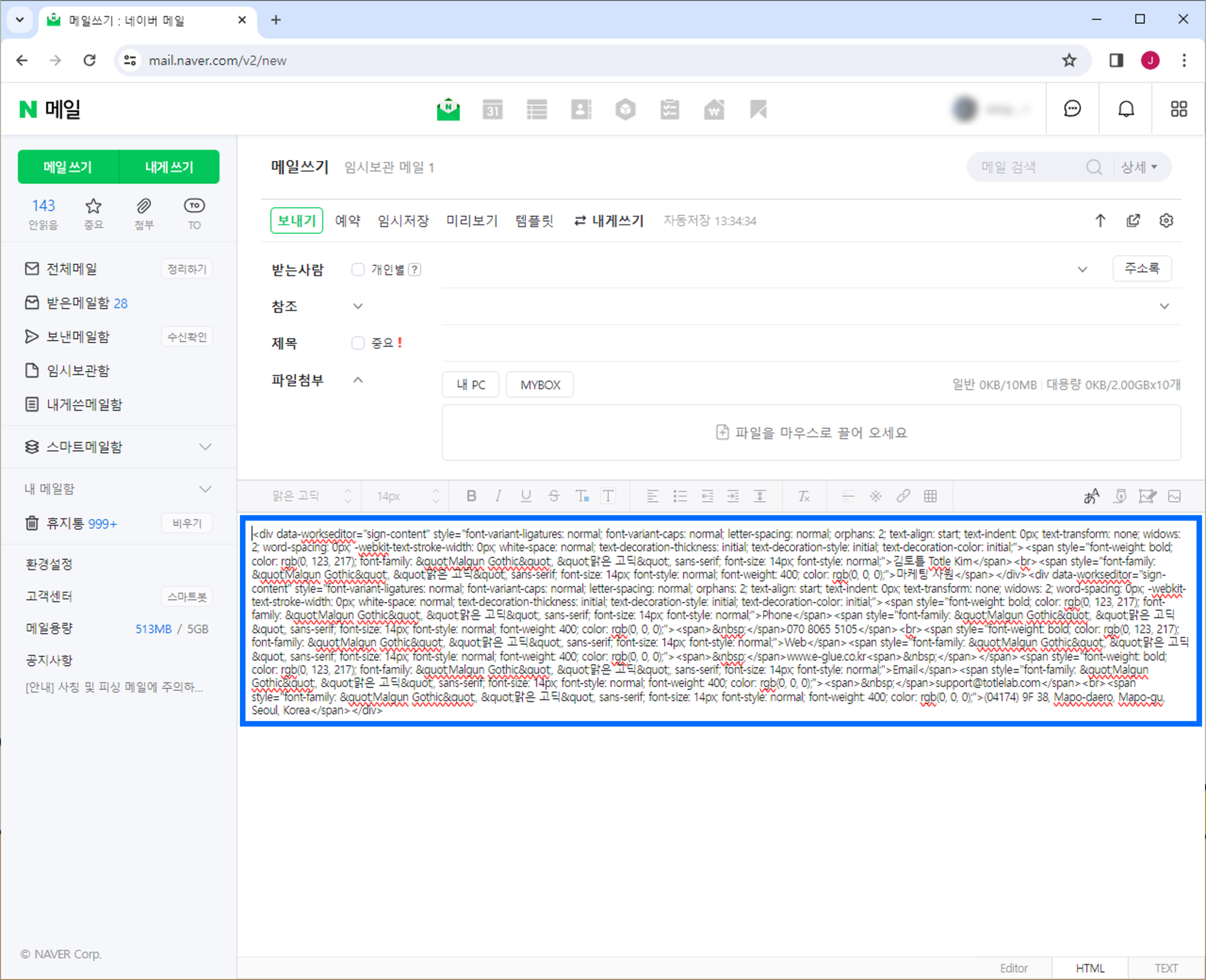Open the address book icon in header

(x=581, y=109)
